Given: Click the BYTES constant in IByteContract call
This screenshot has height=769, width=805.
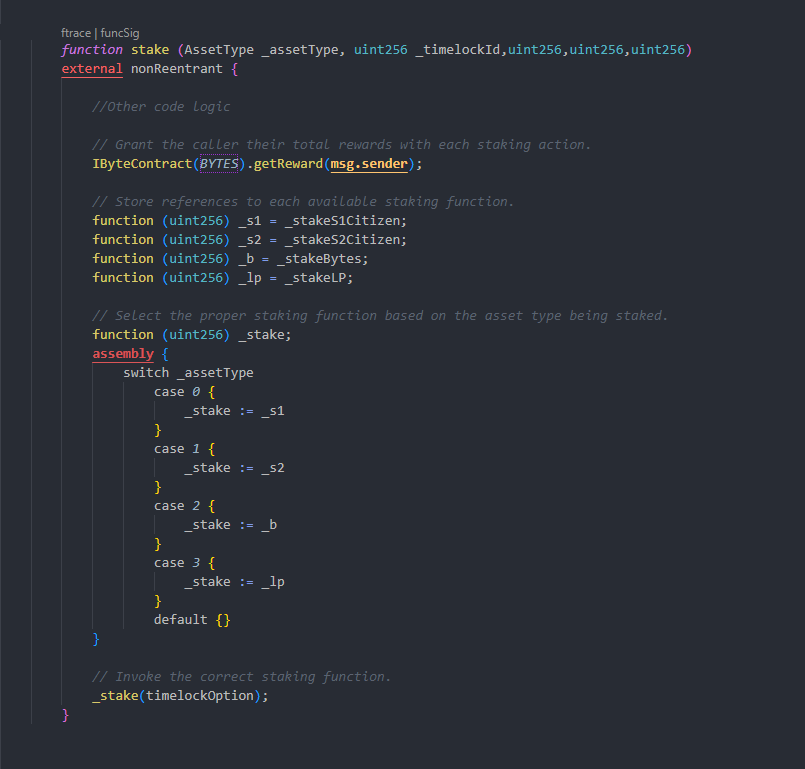Looking at the screenshot, I should click(219, 164).
